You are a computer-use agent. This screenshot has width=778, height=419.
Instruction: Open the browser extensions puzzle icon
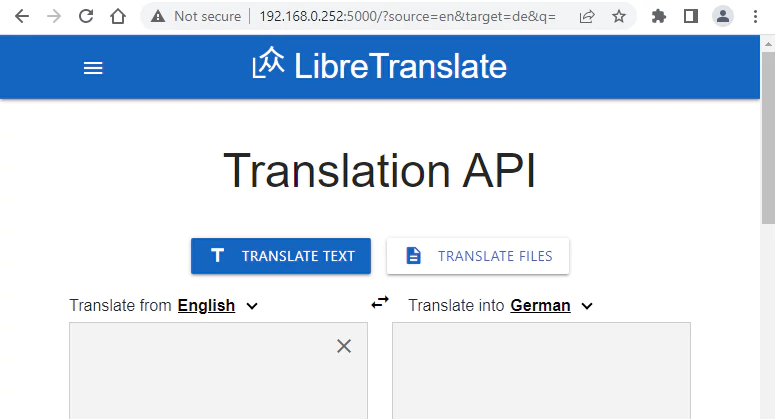[x=659, y=16]
